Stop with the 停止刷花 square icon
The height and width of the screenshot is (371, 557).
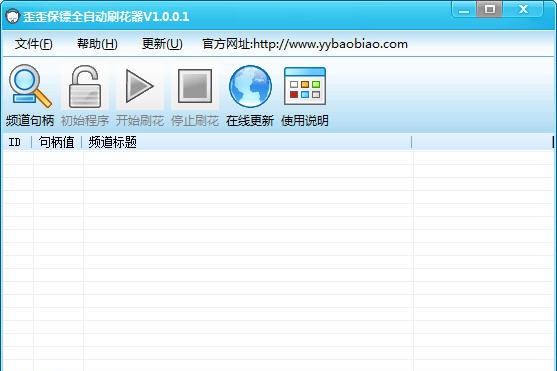coord(195,86)
